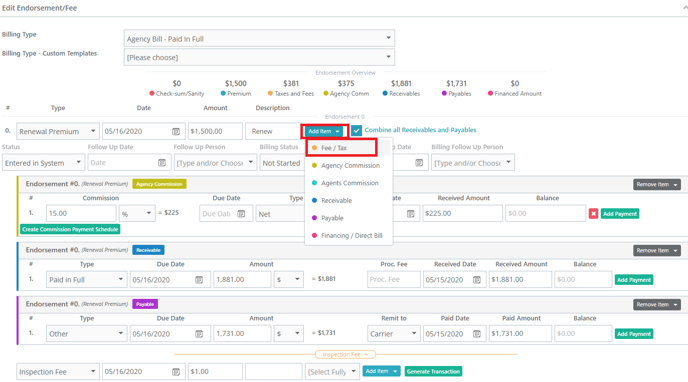Click the empty Inspection Fee description field

273,371
